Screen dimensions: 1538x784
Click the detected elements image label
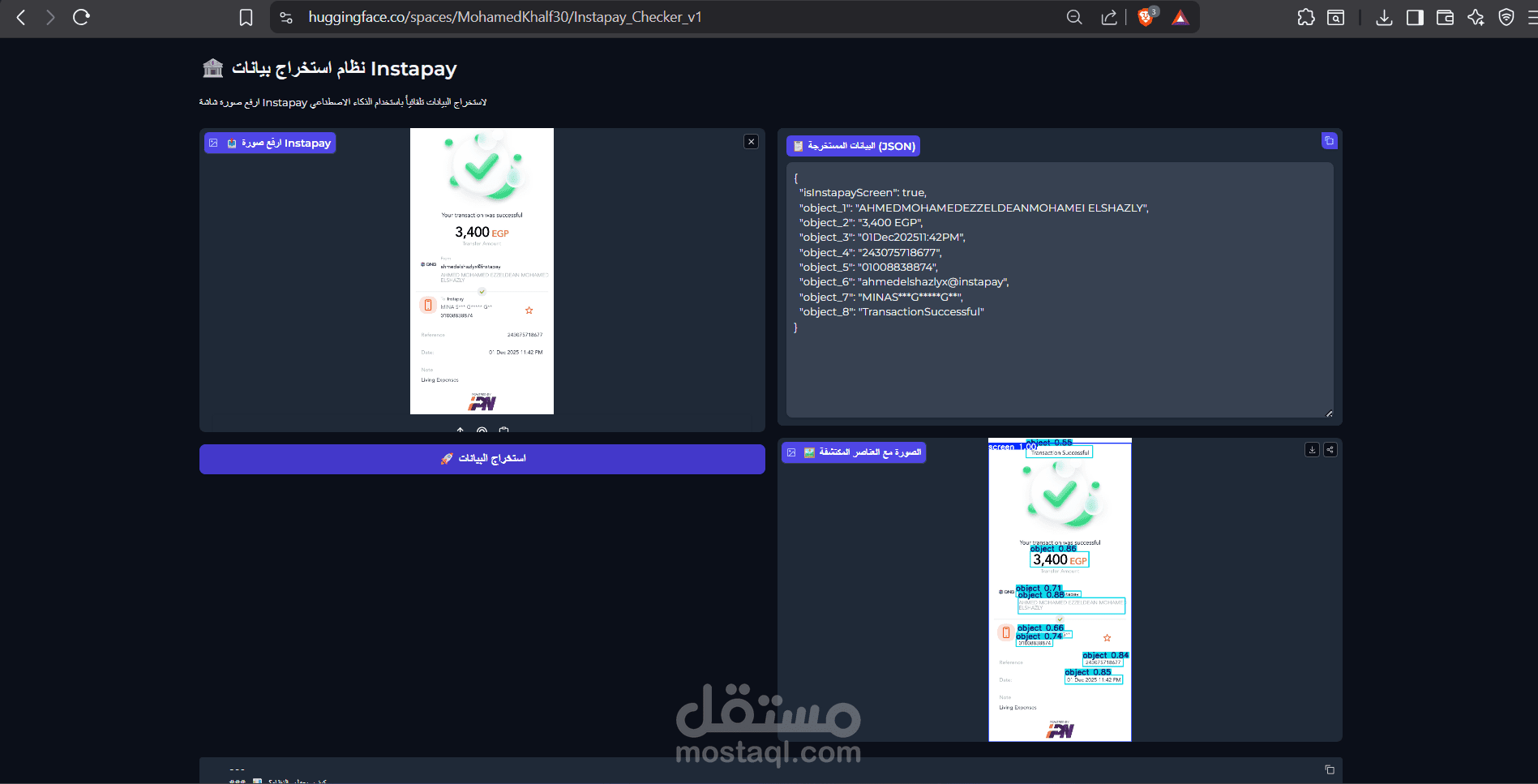click(x=854, y=452)
